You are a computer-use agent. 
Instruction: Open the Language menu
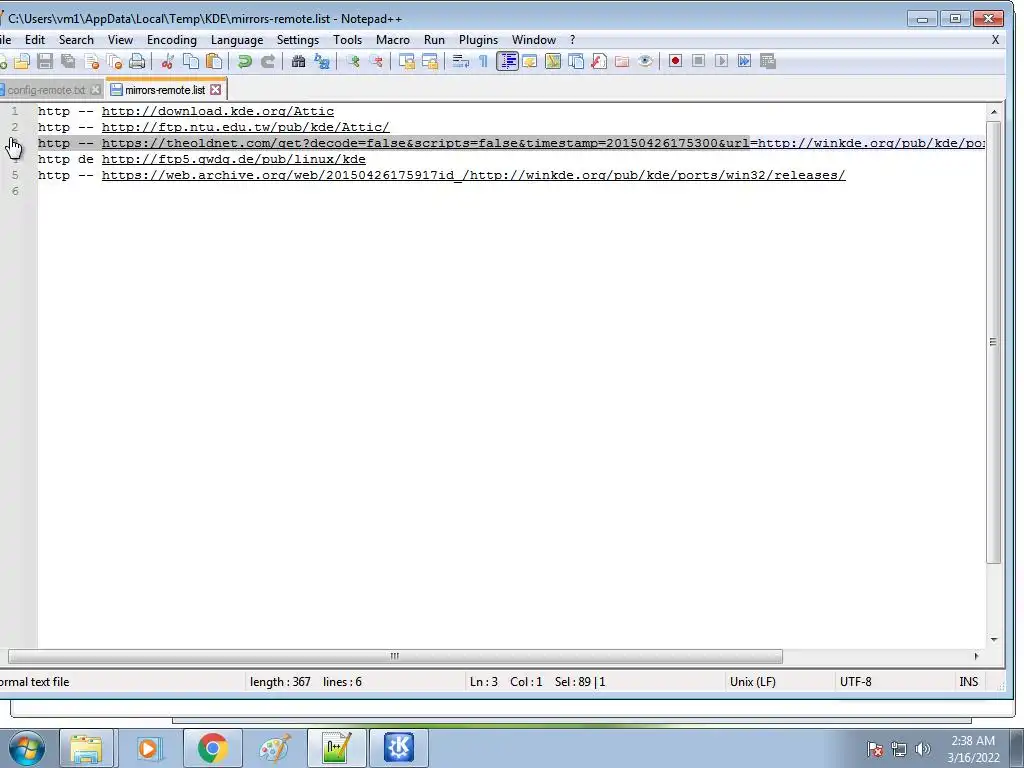pyautogui.click(x=237, y=40)
